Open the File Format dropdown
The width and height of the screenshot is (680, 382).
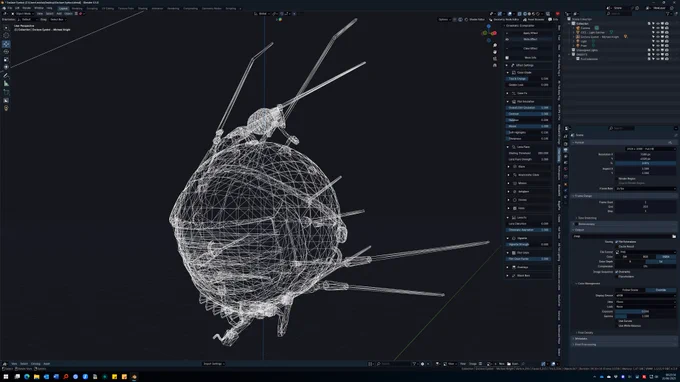(x=646, y=252)
